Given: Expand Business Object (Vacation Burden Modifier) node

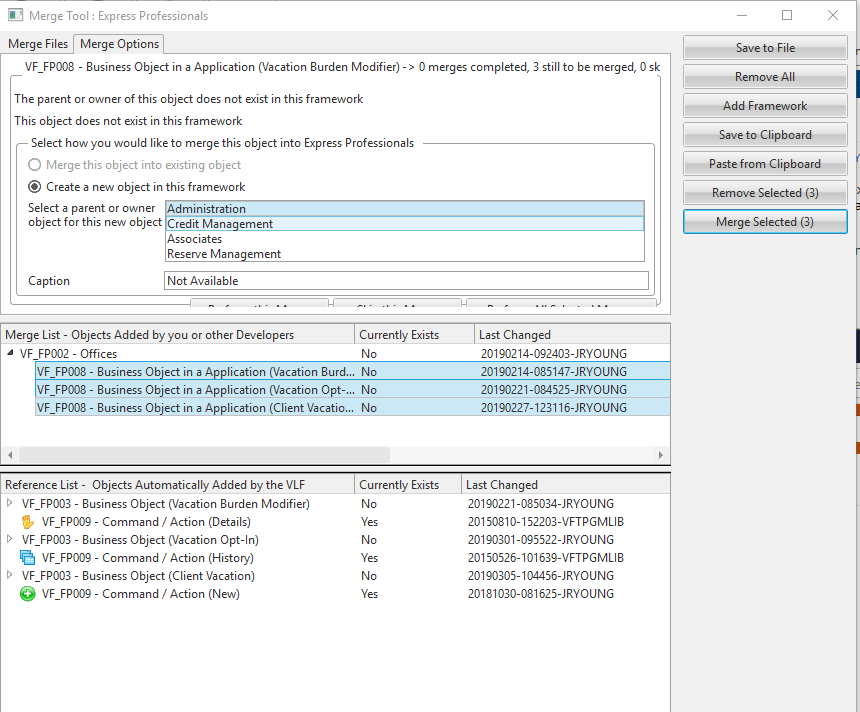Looking at the screenshot, I should tap(11, 504).
